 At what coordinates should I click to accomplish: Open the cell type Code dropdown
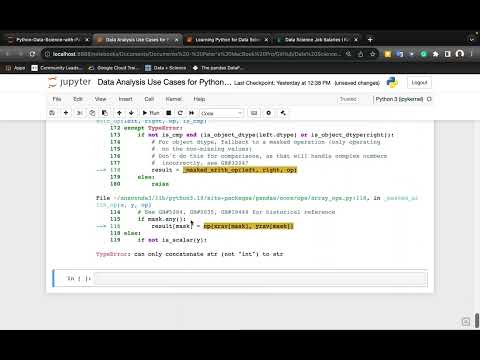coord(221,113)
